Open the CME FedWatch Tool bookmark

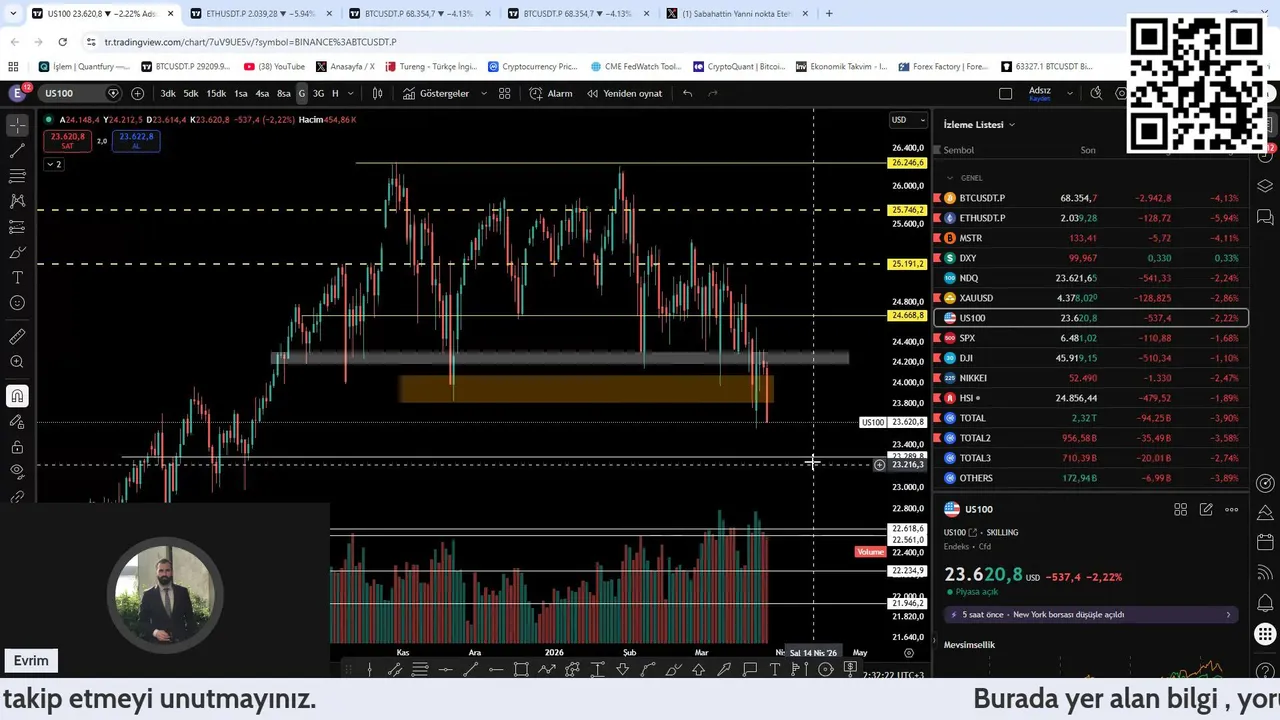pyautogui.click(x=635, y=66)
